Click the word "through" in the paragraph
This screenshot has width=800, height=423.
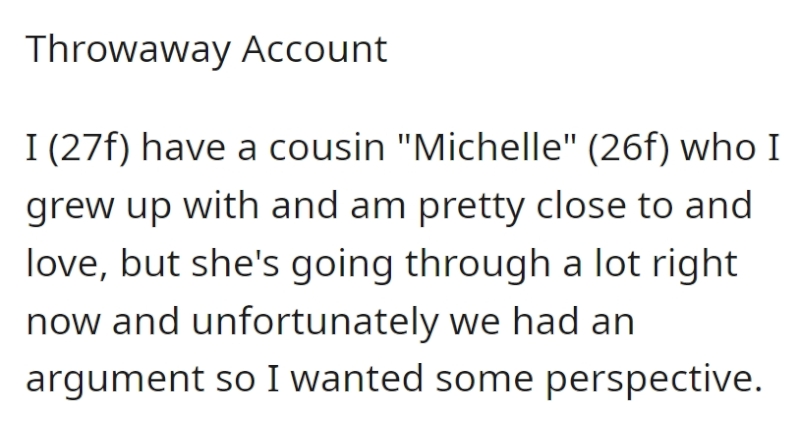click(x=478, y=265)
